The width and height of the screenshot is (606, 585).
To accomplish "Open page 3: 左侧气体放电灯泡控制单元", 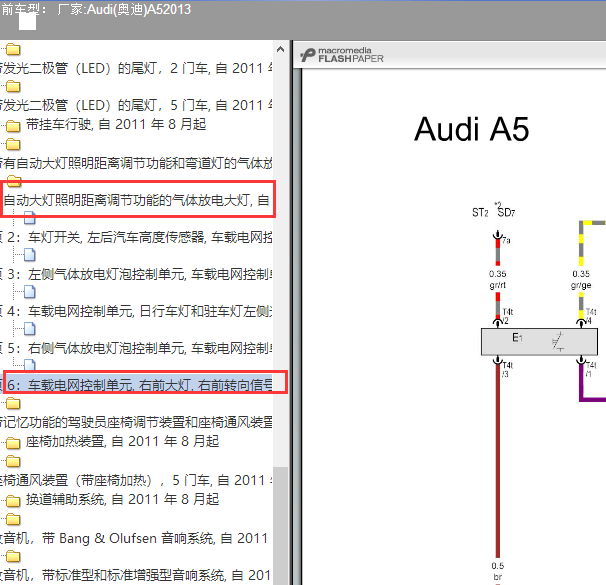I will coord(136,274).
